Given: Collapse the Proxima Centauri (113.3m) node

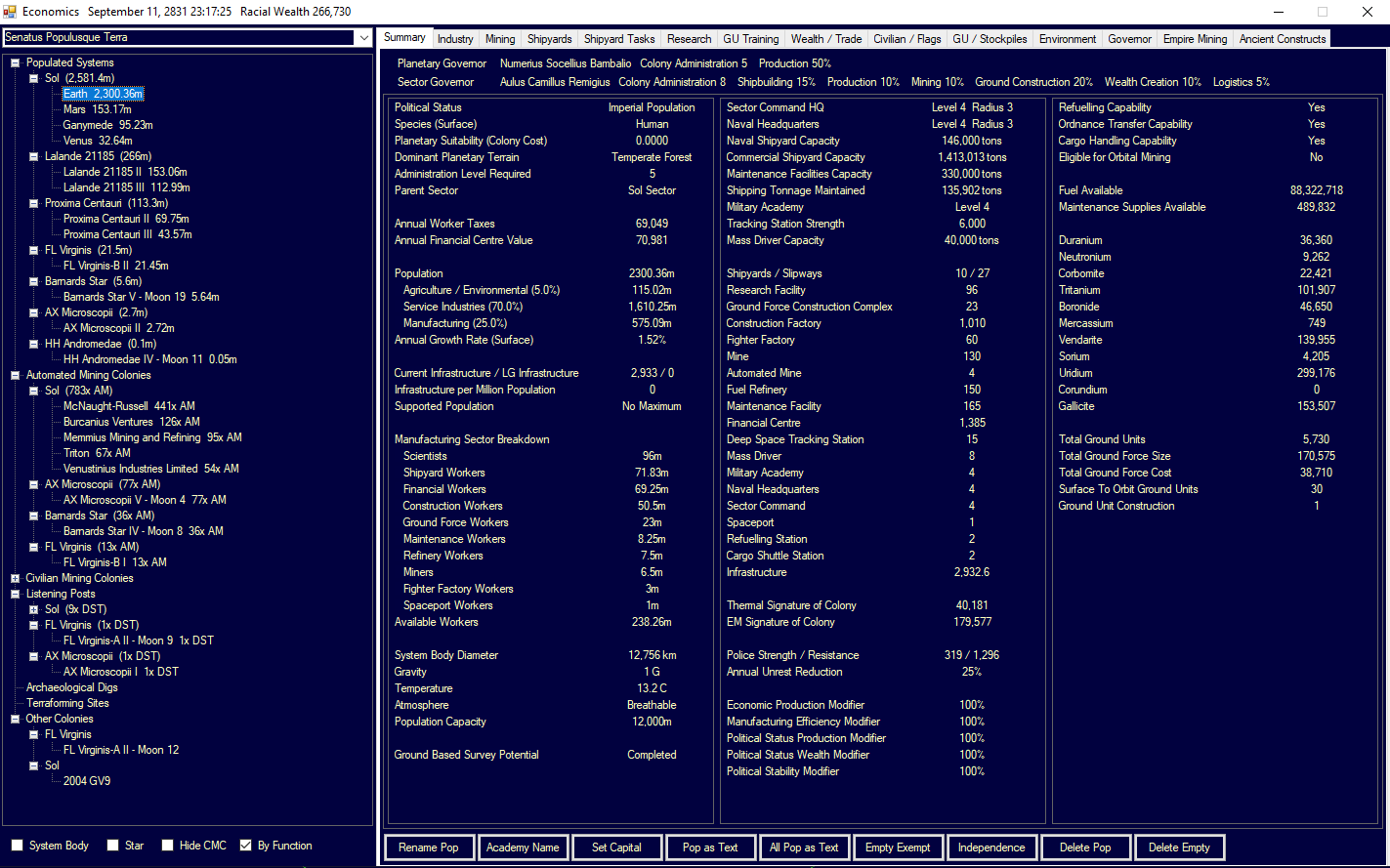Looking at the screenshot, I should pos(34,203).
